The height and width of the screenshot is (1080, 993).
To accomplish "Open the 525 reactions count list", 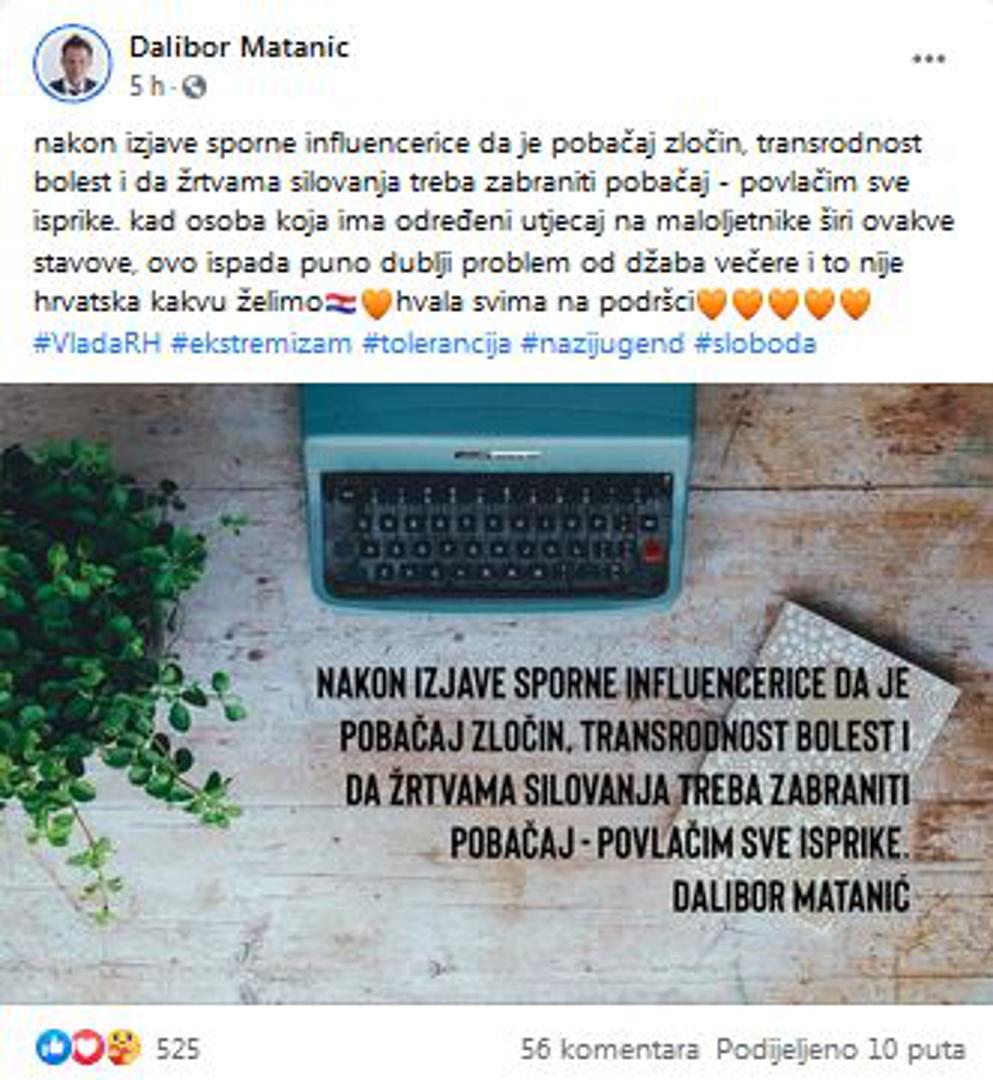I will 178,1049.
